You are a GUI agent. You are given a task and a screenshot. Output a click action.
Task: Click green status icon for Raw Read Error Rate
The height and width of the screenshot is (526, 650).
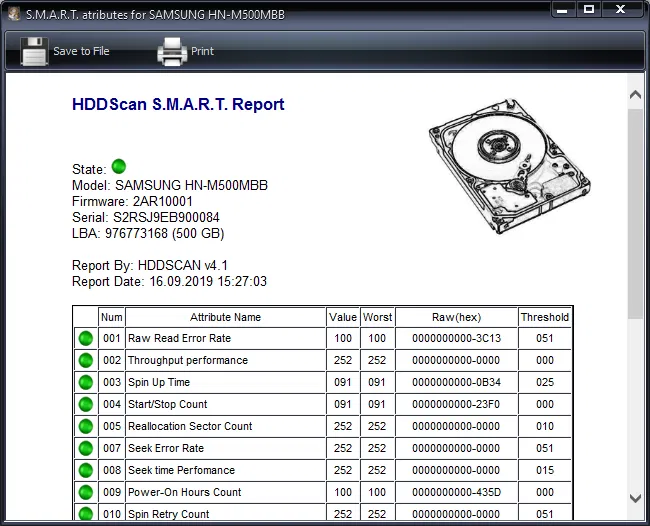(86, 338)
